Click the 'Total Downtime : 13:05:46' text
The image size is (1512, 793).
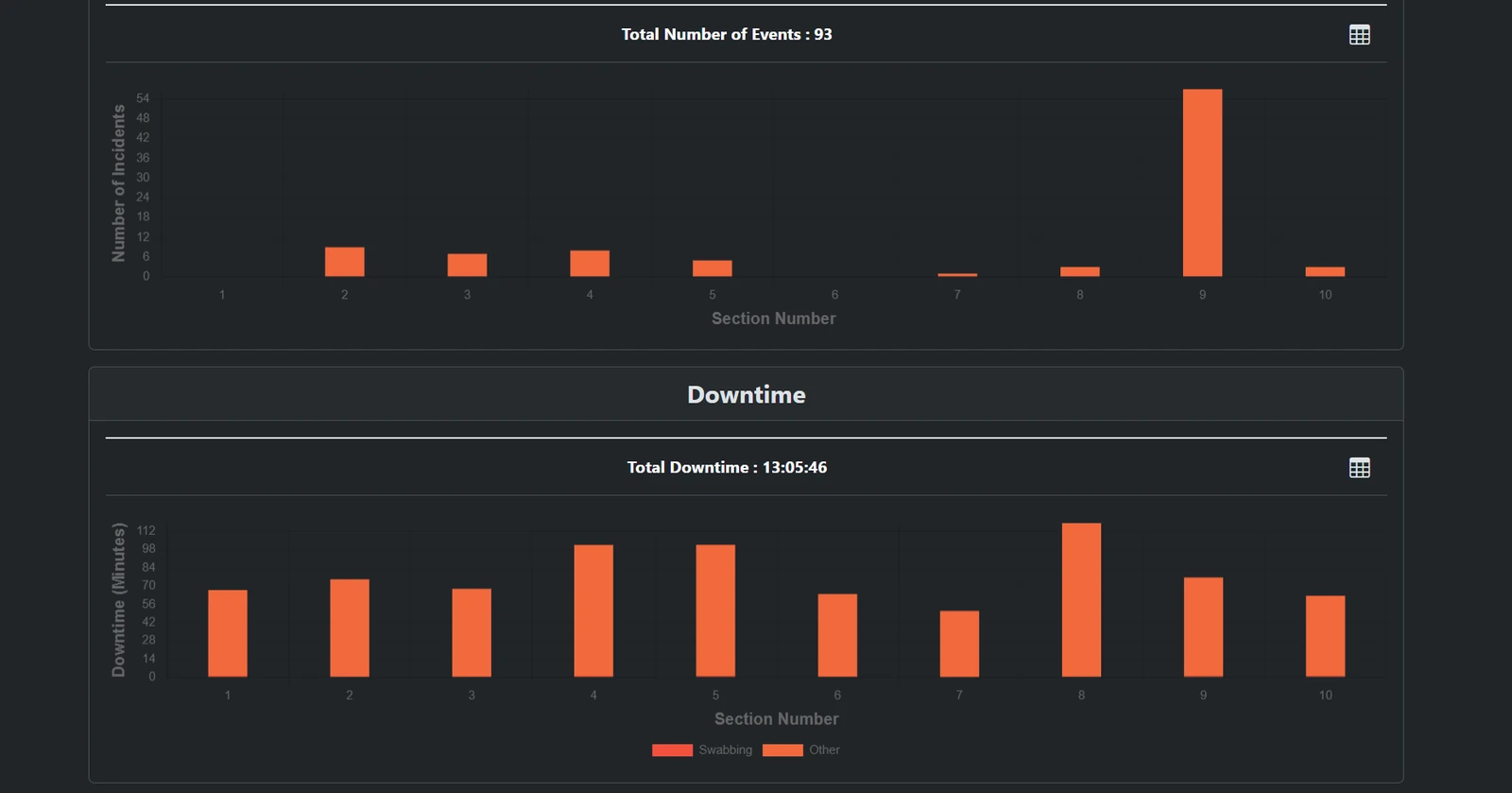tap(727, 467)
